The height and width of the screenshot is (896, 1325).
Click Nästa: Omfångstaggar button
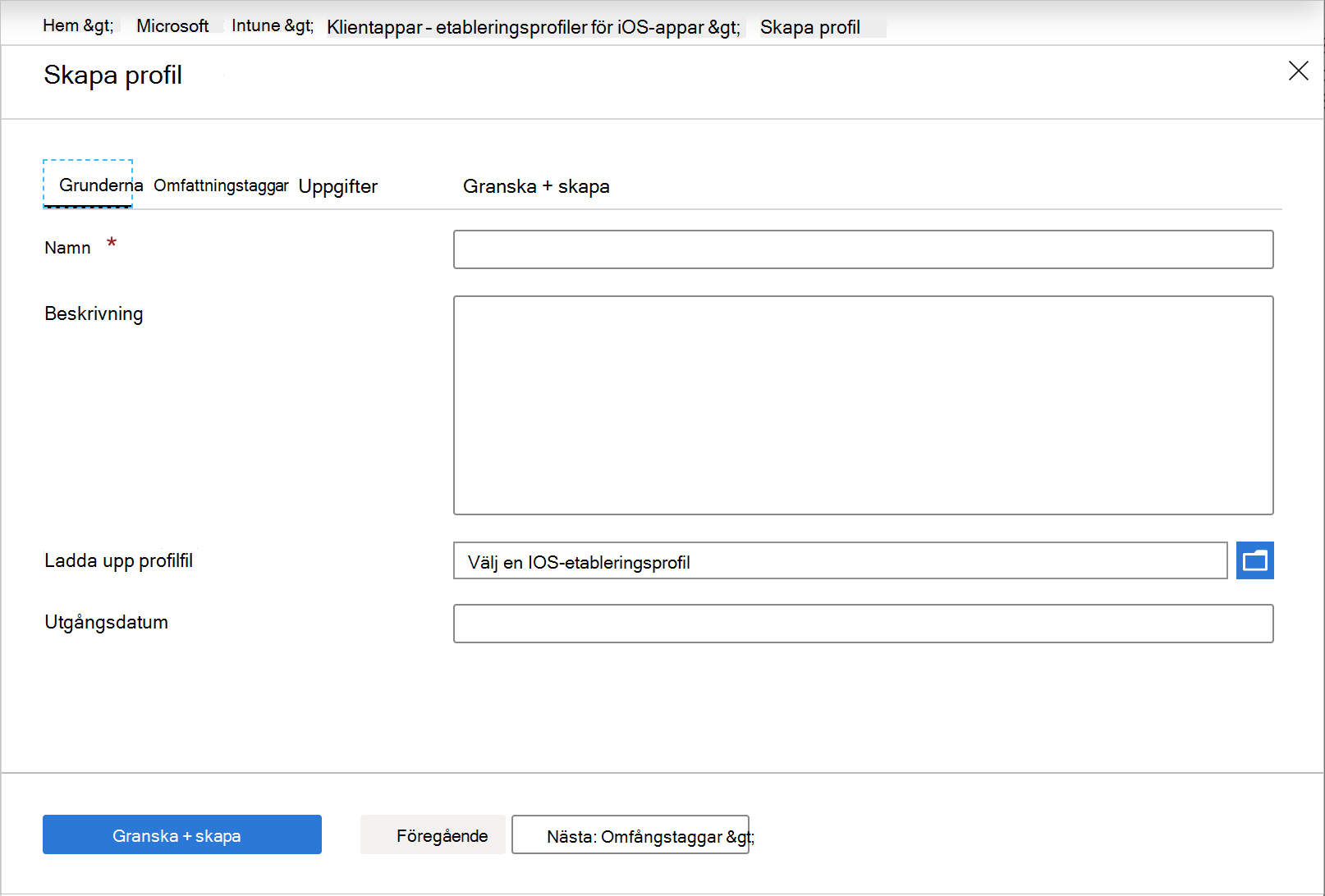tap(630, 834)
